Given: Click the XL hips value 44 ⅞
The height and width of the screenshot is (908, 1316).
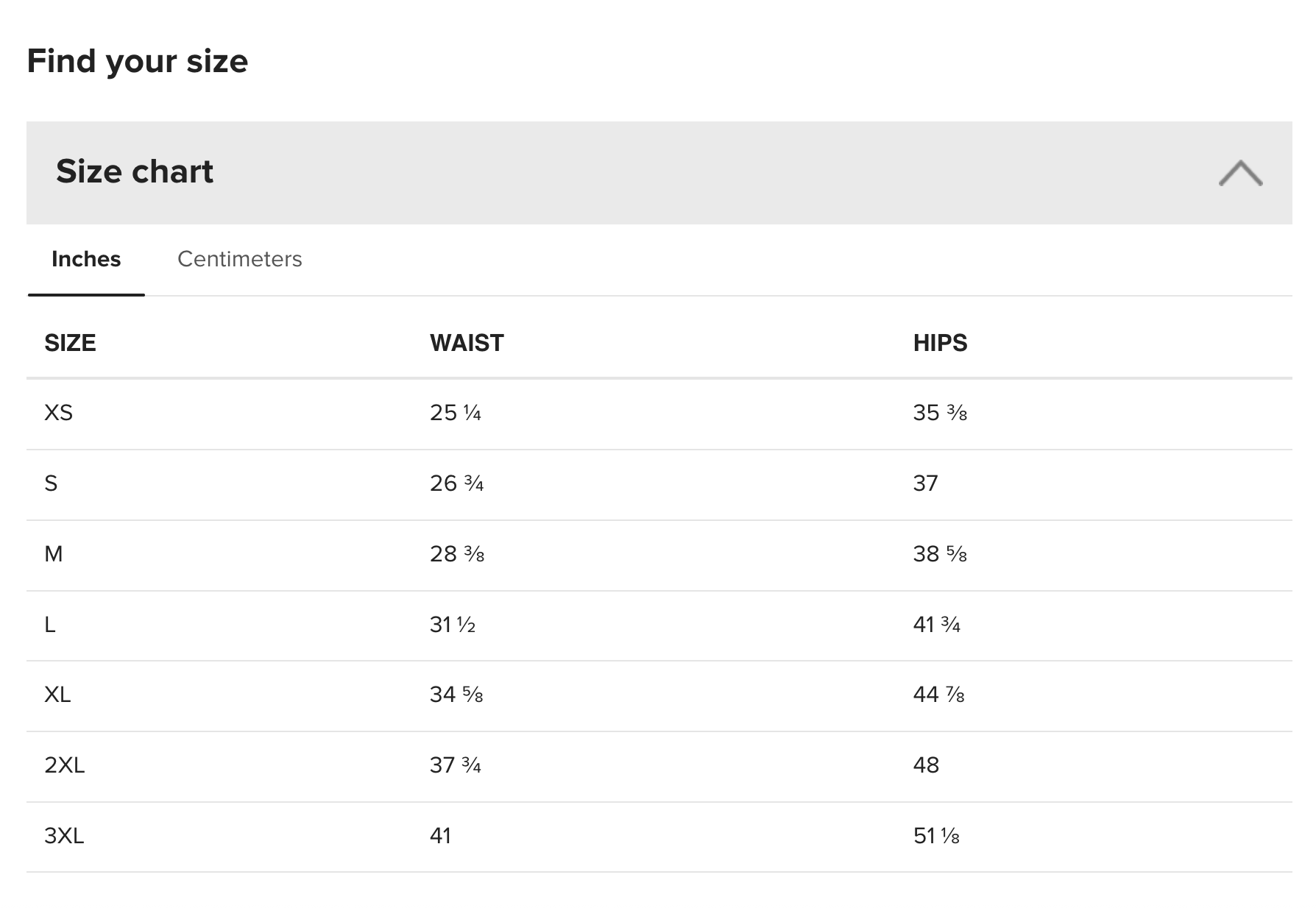Looking at the screenshot, I should 938,695.
